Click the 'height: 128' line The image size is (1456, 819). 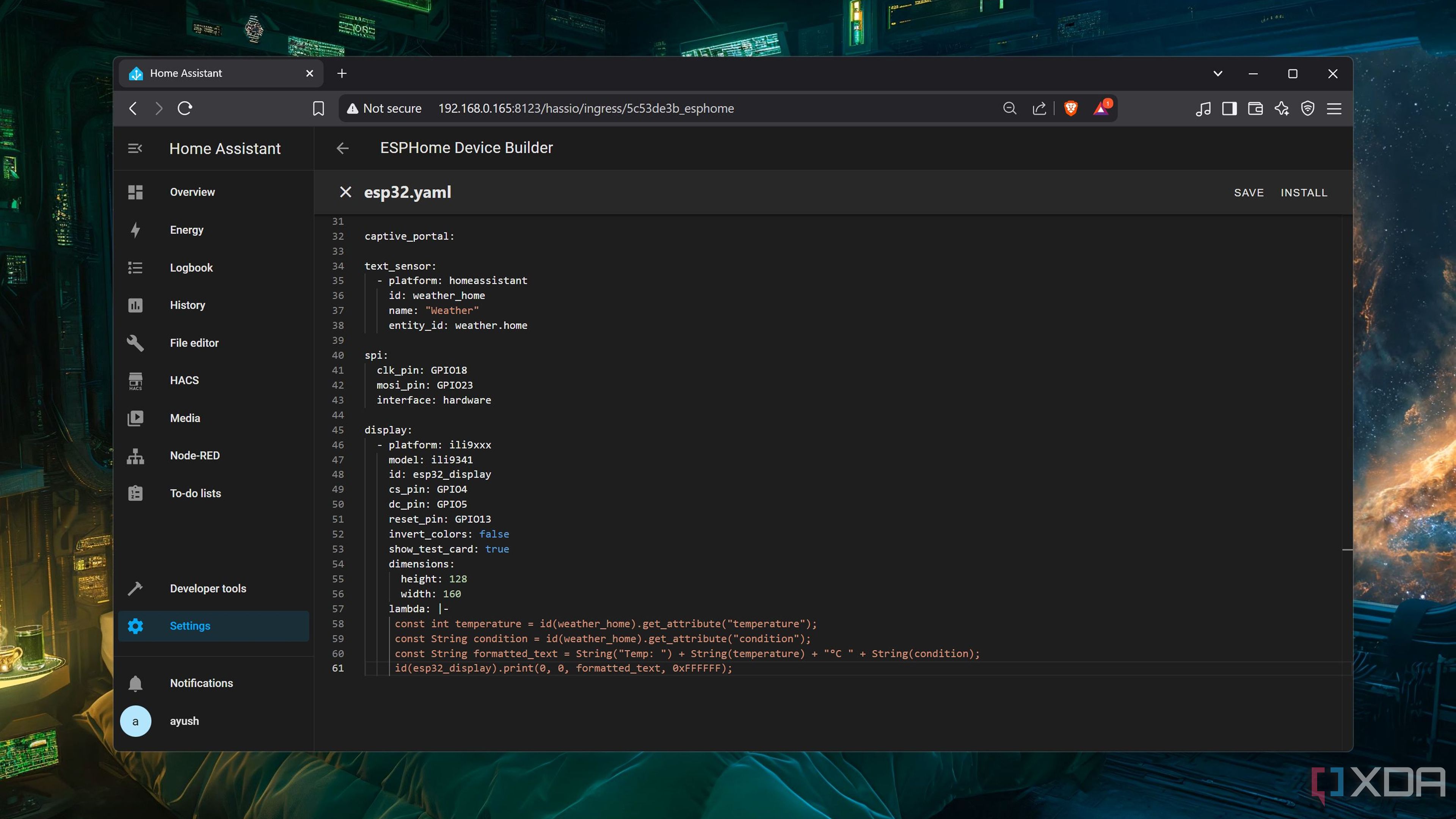click(433, 579)
